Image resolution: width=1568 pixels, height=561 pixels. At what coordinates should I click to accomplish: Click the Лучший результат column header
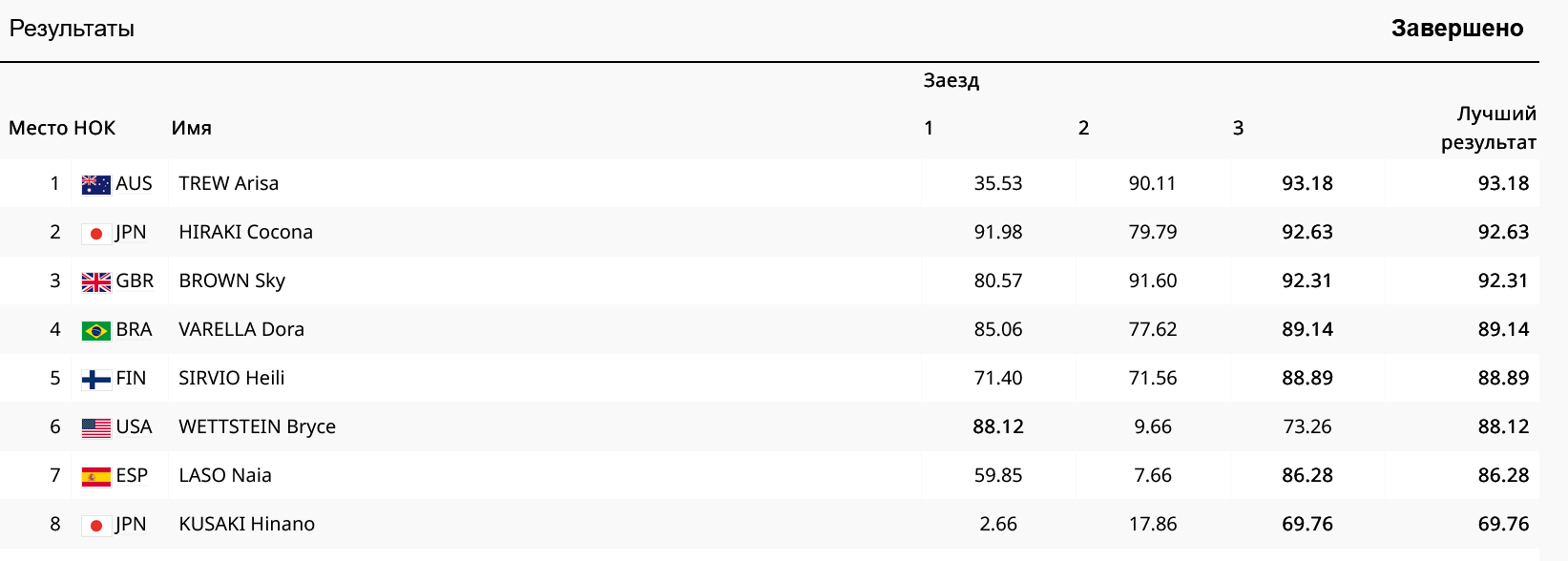coord(1488,128)
